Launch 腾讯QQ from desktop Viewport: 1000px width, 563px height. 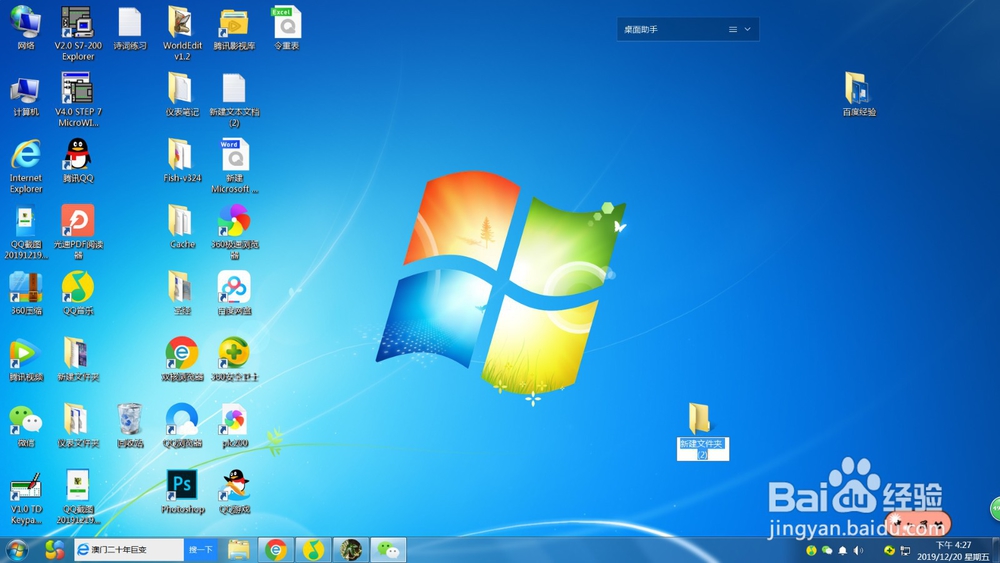click(78, 161)
